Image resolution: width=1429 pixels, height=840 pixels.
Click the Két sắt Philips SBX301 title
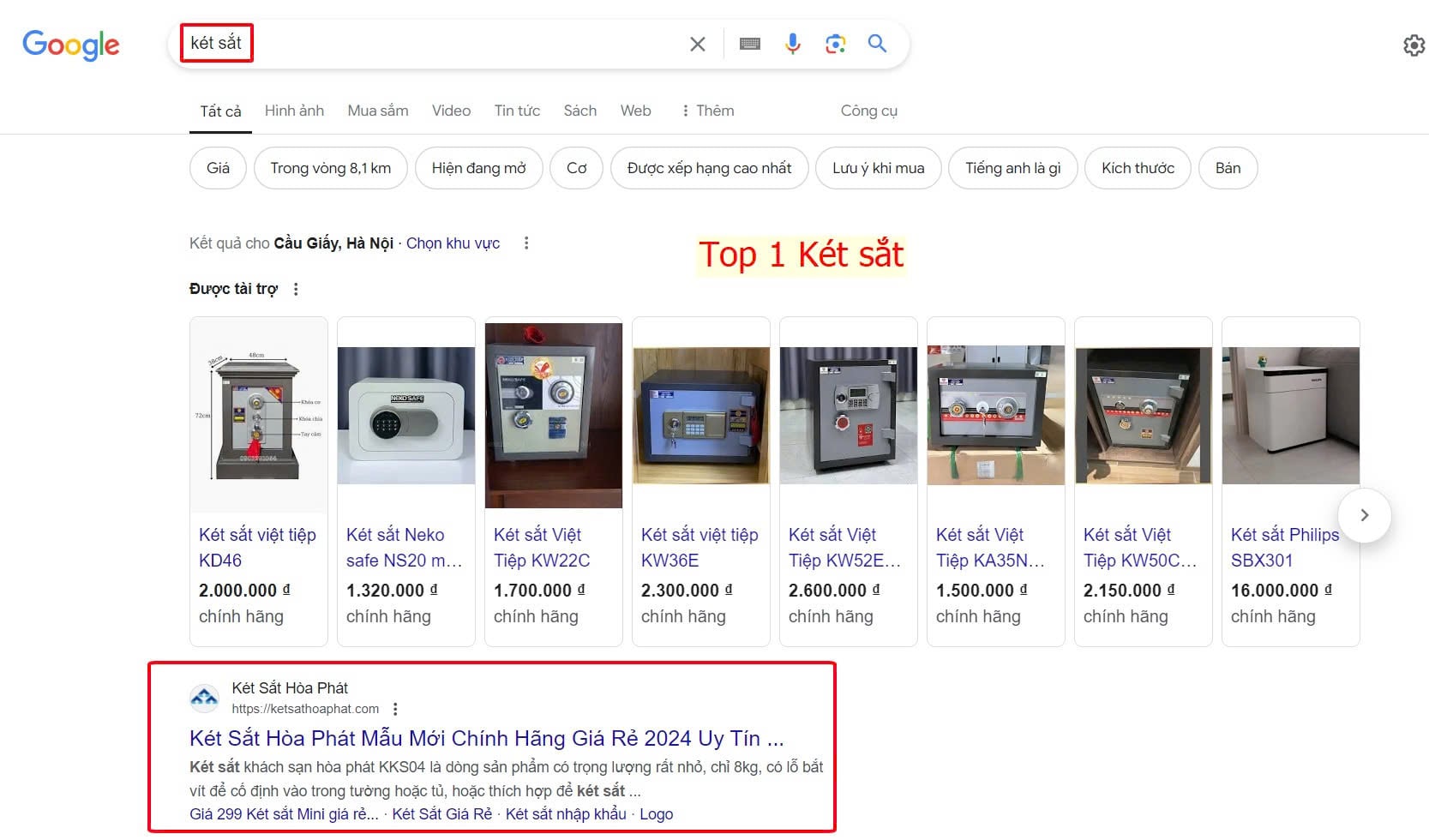(x=1285, y=548)
